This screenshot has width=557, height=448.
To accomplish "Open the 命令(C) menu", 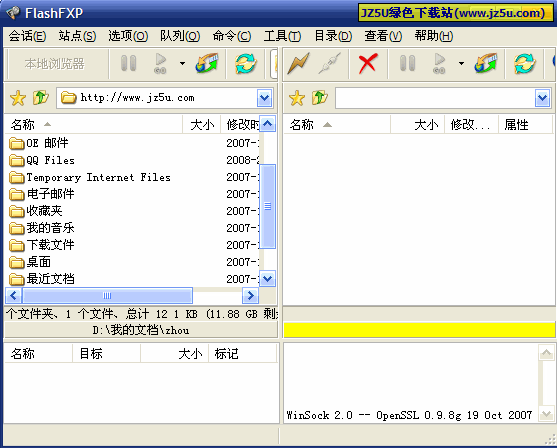I will coord(232,36).
